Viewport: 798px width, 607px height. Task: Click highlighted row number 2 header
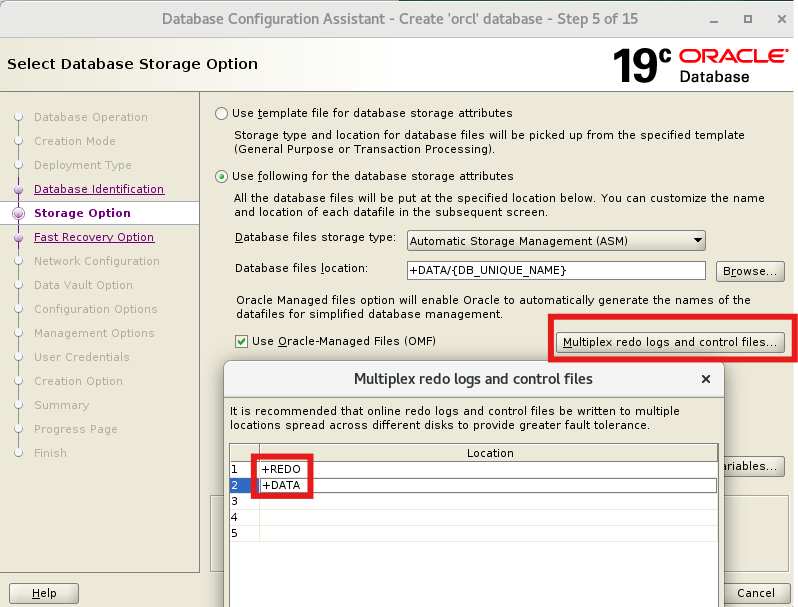(x=244, y=485)
